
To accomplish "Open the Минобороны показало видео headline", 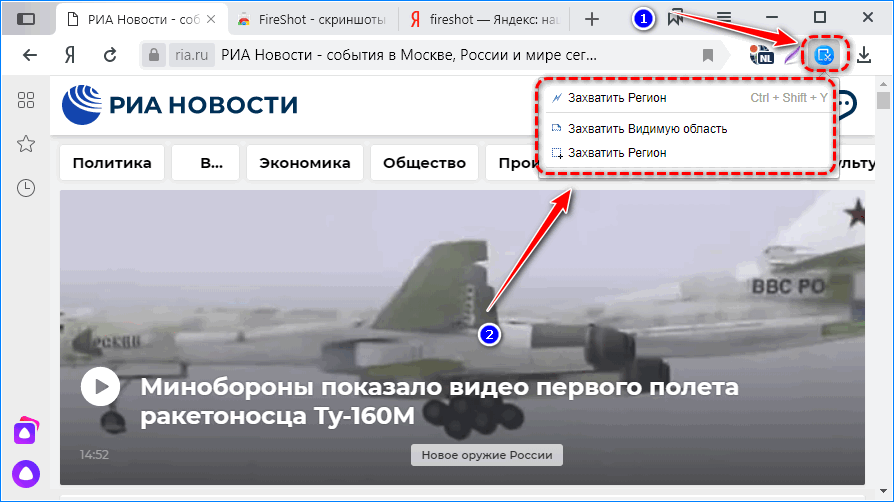I will [439, 401].
